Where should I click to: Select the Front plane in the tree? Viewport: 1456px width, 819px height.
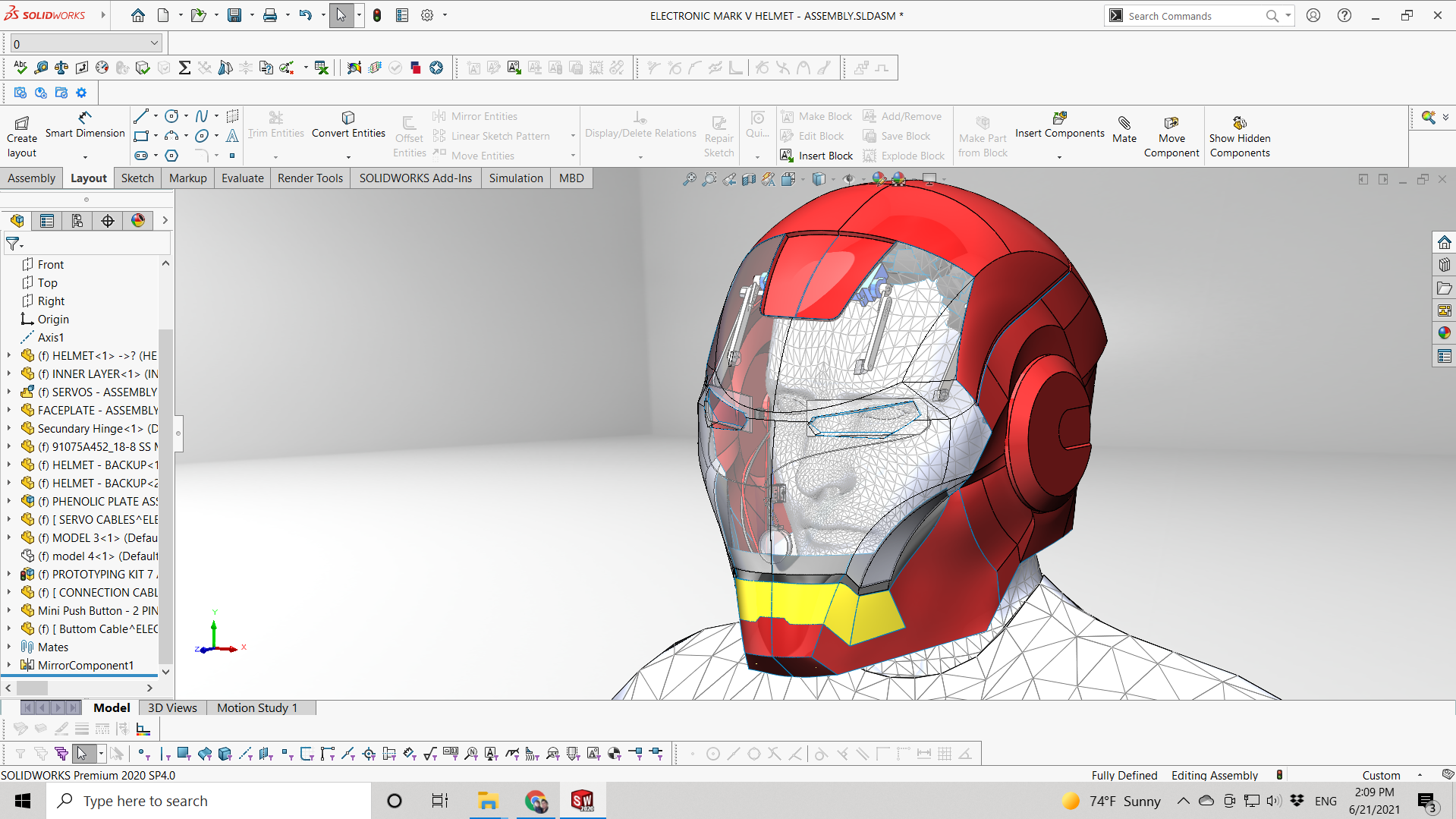coord(50,264)
